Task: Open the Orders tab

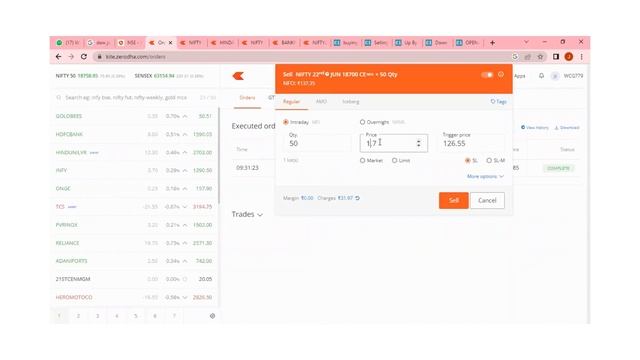Action: (x=247, y=98)
